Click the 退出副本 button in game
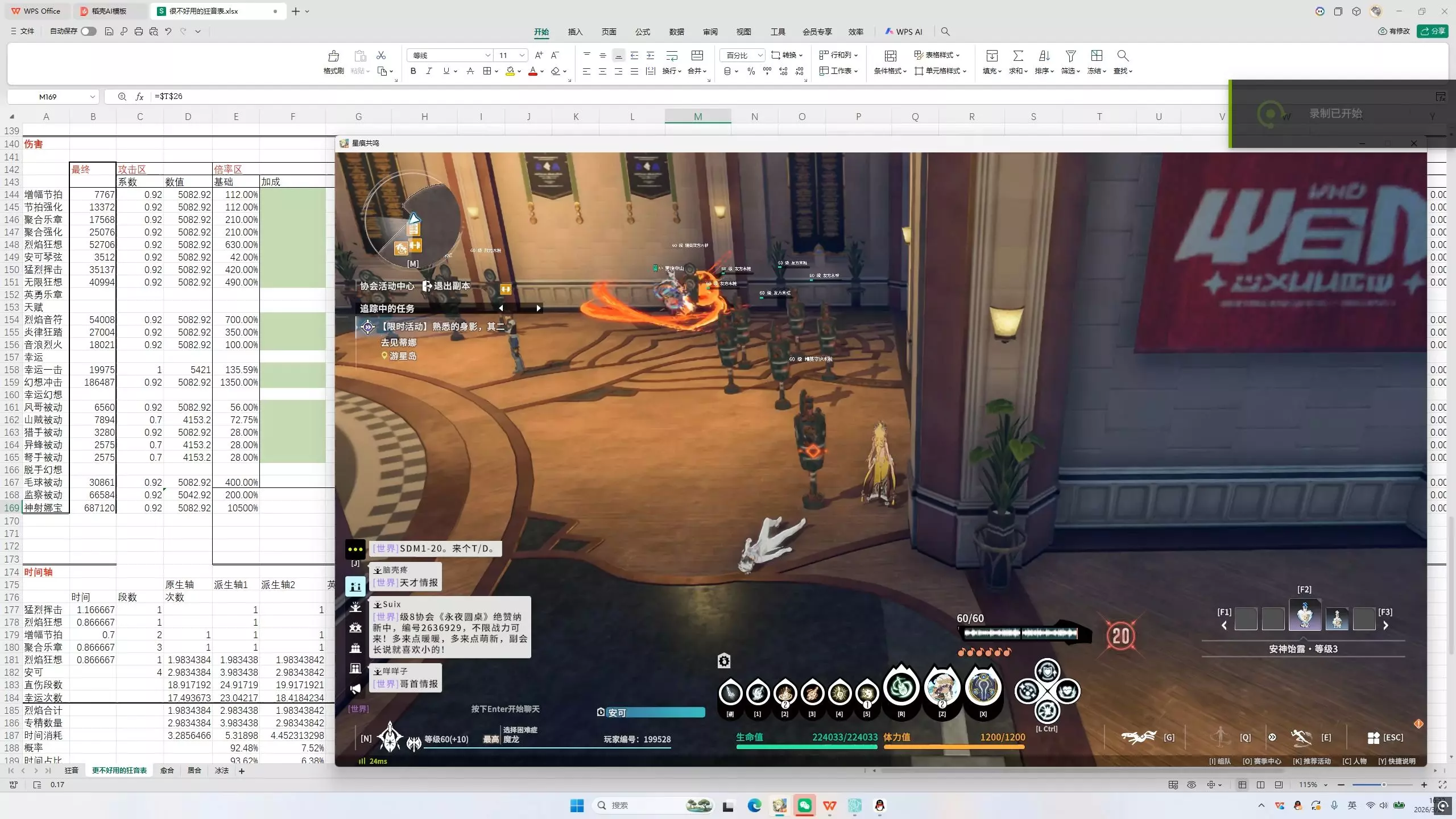 (x=446, y=286)
